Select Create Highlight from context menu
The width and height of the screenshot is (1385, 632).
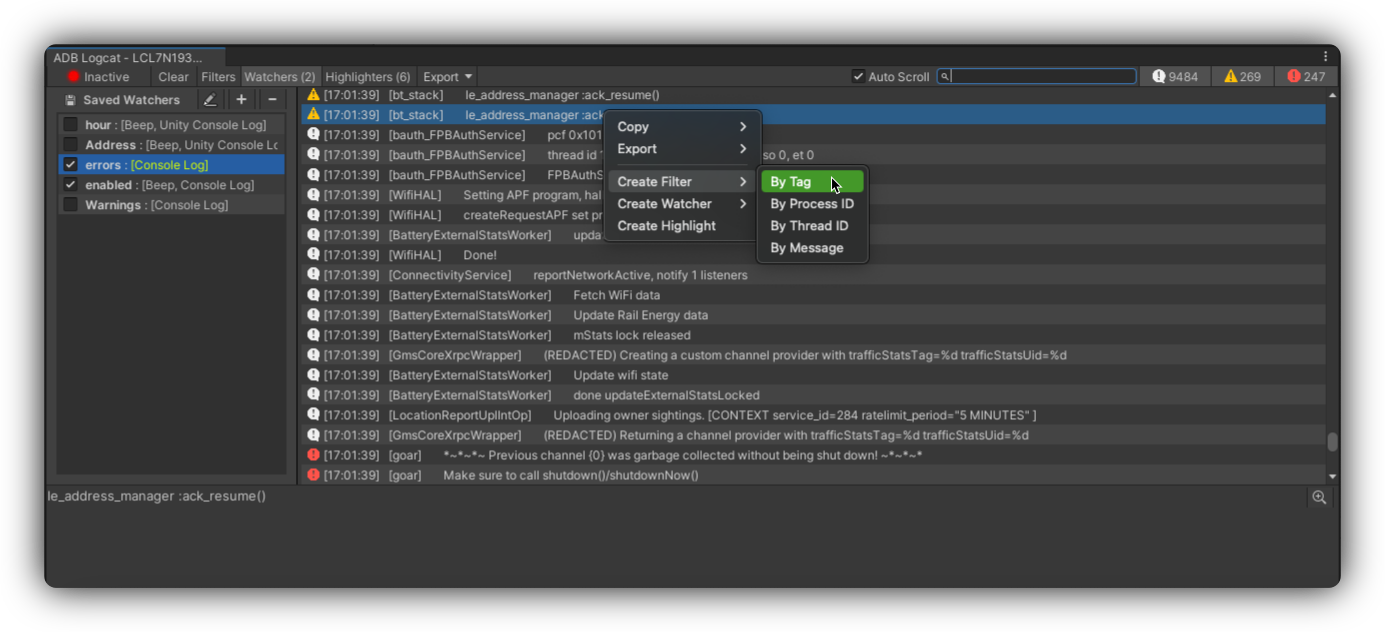point(666,226)
